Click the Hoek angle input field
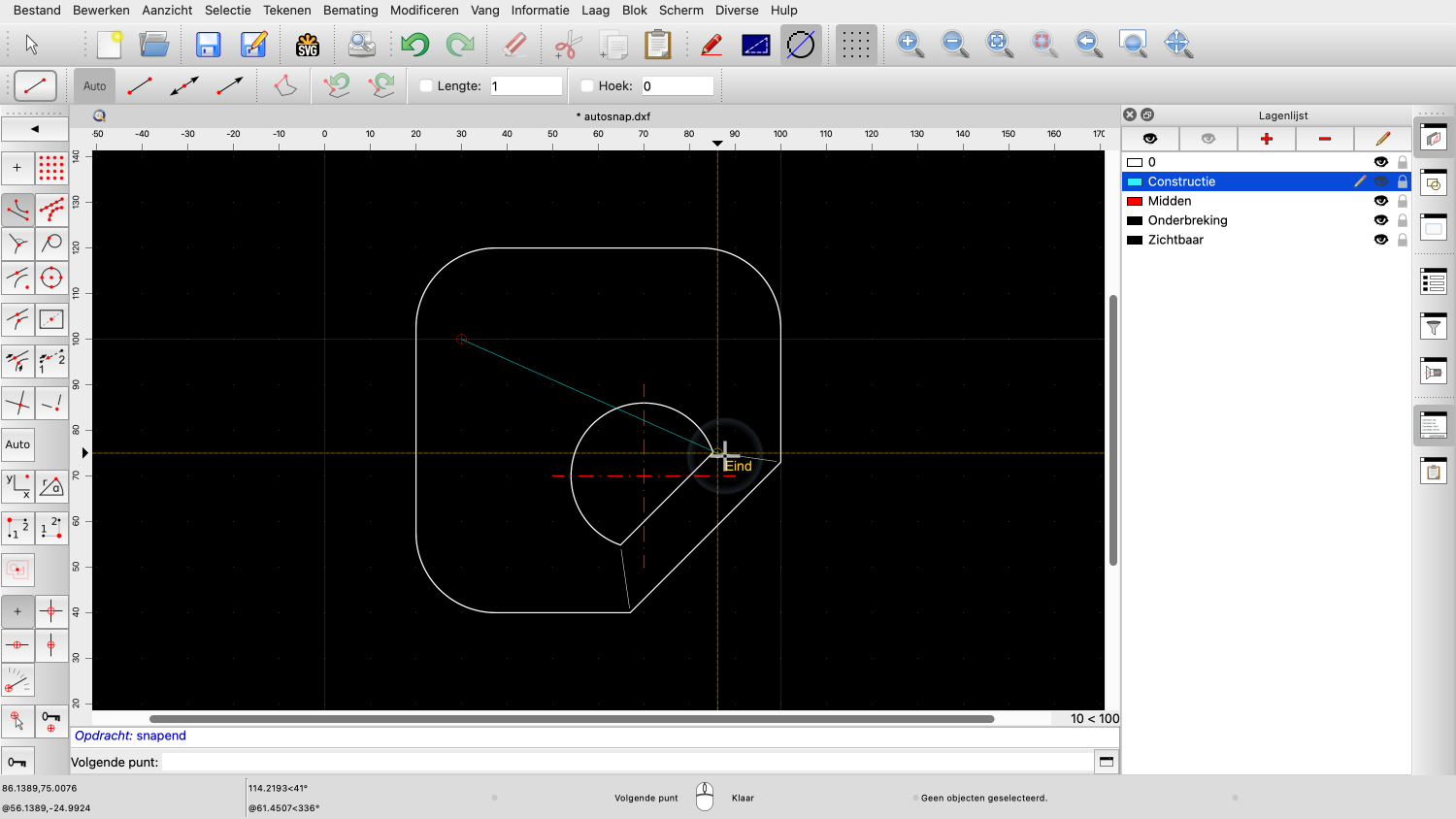1456x819 pixels. click(677, 86)
